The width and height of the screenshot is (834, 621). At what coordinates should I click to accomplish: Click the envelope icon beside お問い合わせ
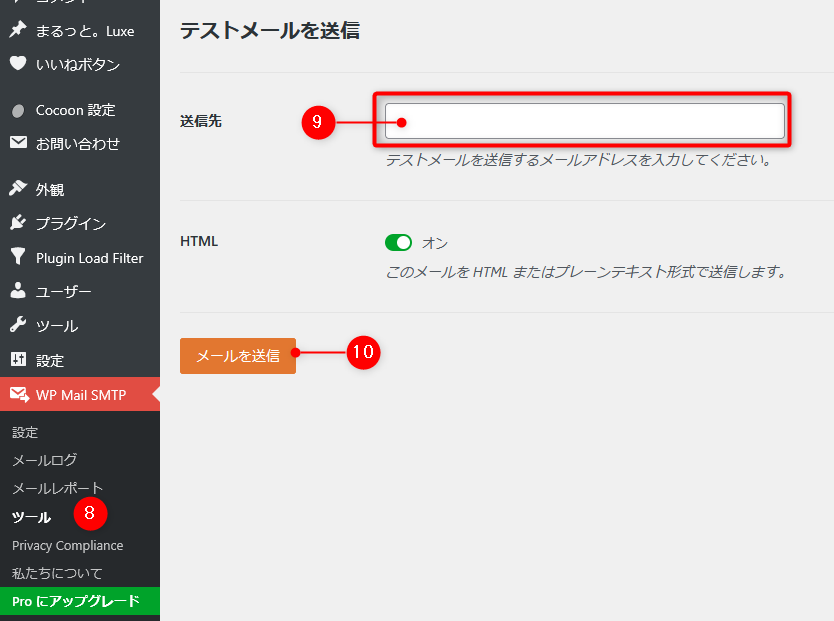(x=18, y=142)
